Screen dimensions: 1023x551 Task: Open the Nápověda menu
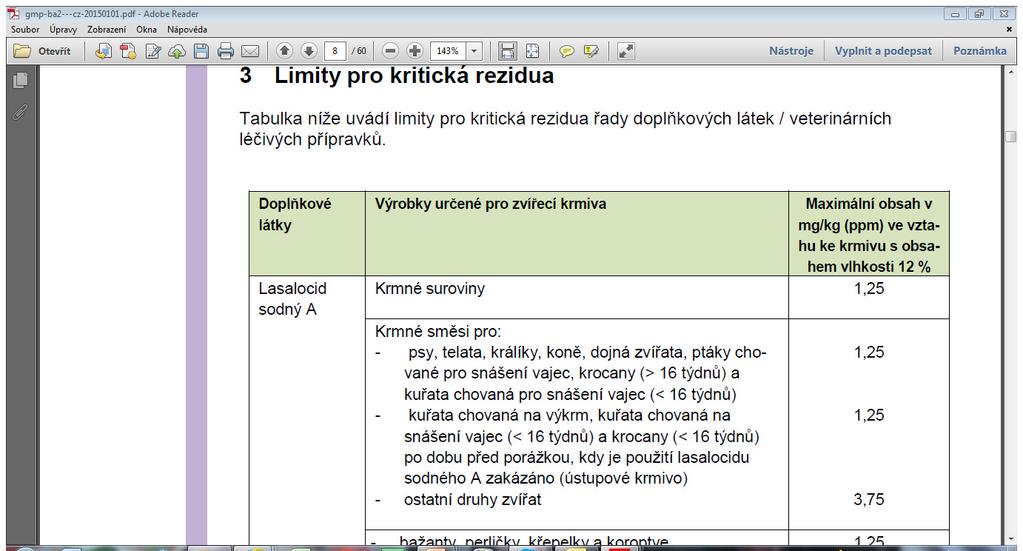[187, 29]
